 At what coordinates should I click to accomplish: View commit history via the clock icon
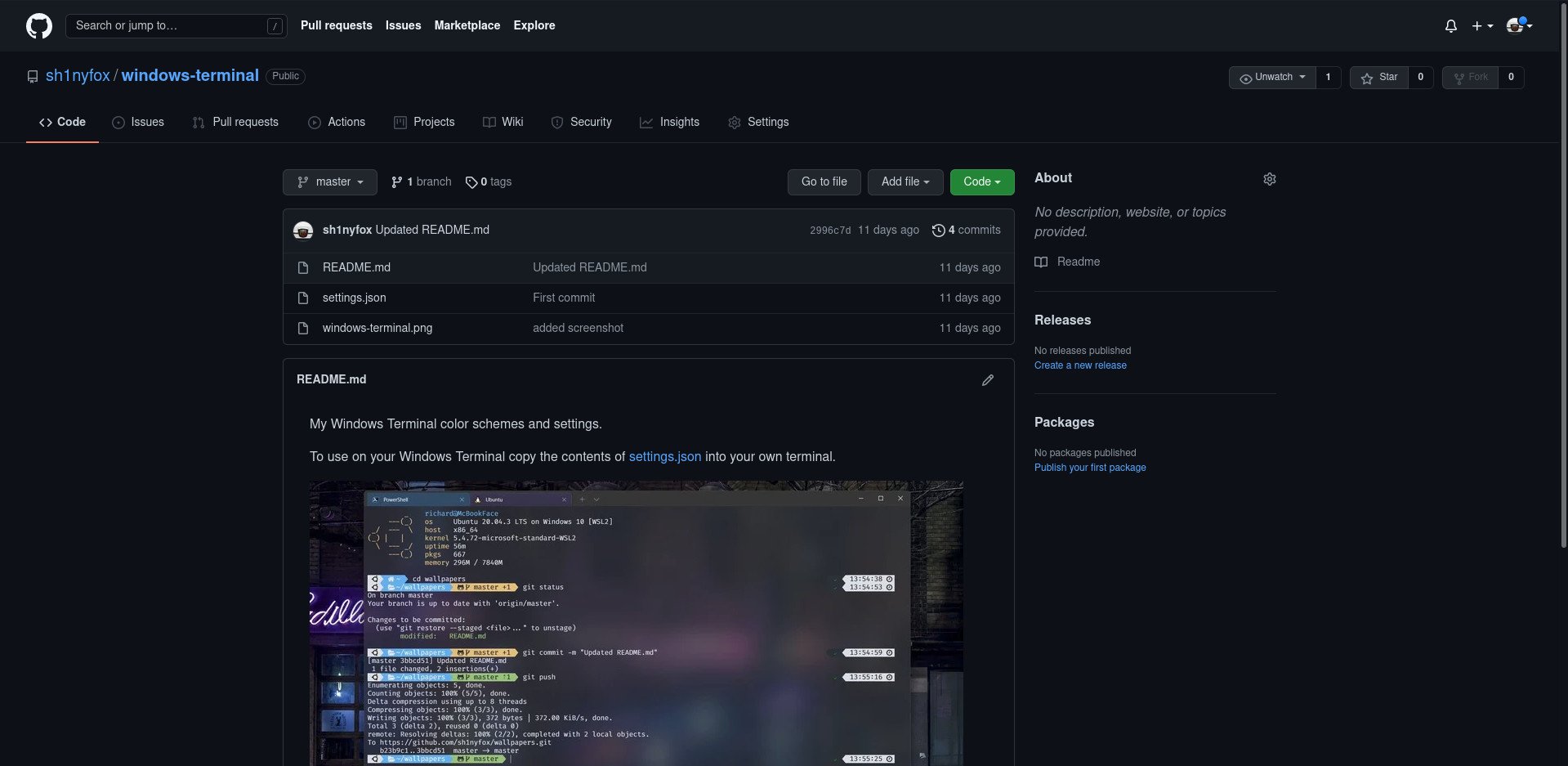pyautogui.click(x=938, y=230)
